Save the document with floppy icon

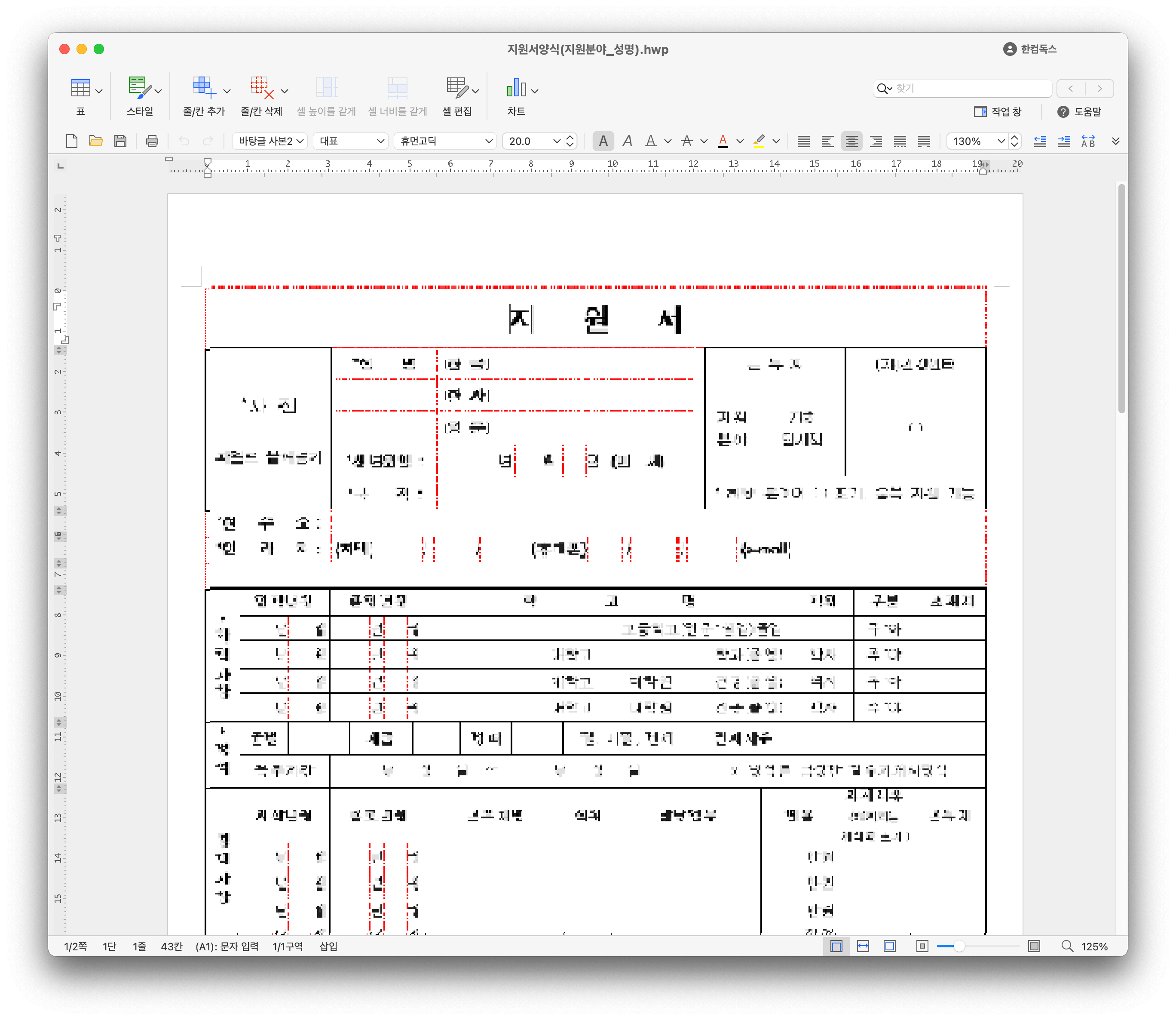[120, 141]
